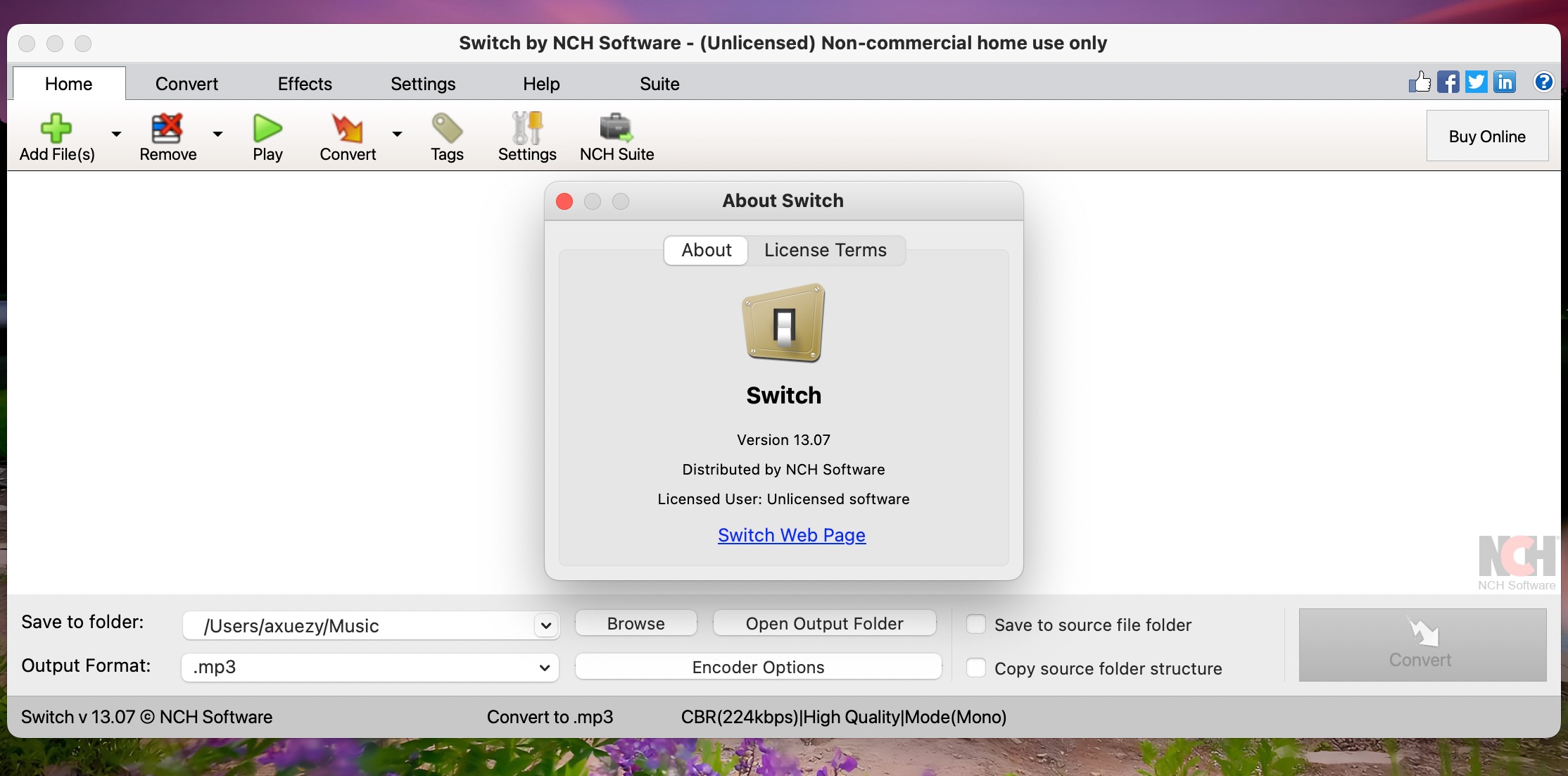Click the blue help question mark icon
The image size is (1568, 776).
[1543, 82]
